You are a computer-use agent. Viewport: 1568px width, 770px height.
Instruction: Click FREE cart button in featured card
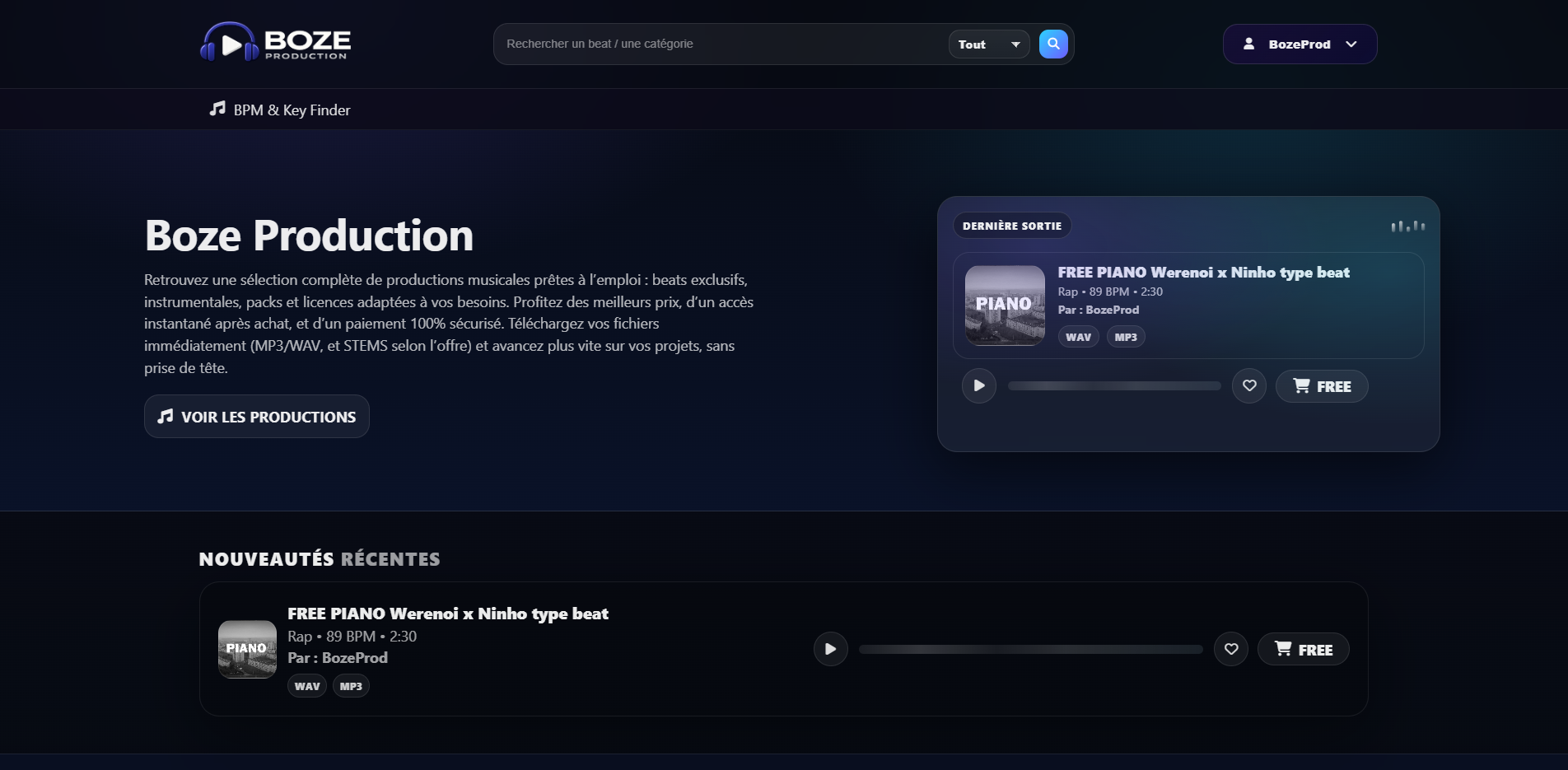[x=1322, y=386]
